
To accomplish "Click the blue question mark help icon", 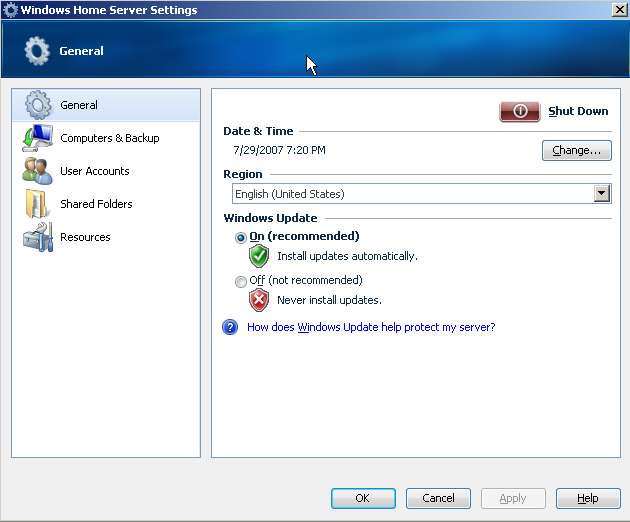I will pyautogui.click(x=230, y=327).
